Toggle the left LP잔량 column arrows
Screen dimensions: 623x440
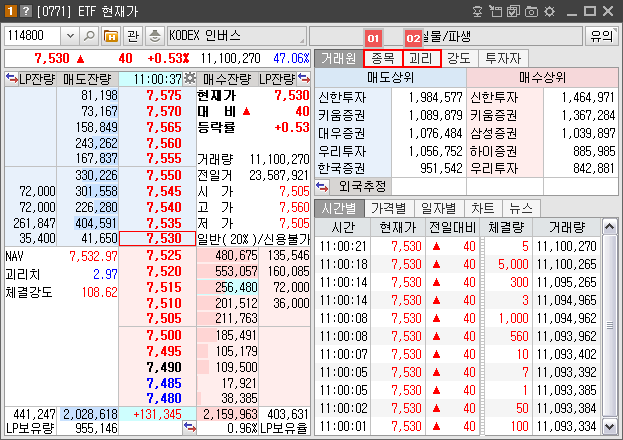[11, 78]
